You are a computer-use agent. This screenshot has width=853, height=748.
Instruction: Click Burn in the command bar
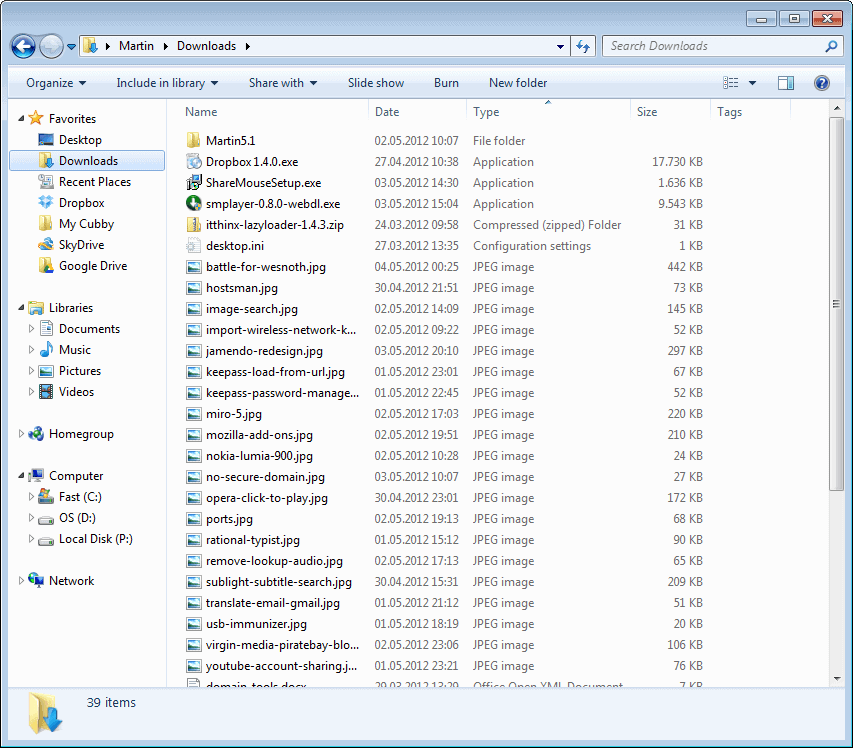[x=446, y=82]
